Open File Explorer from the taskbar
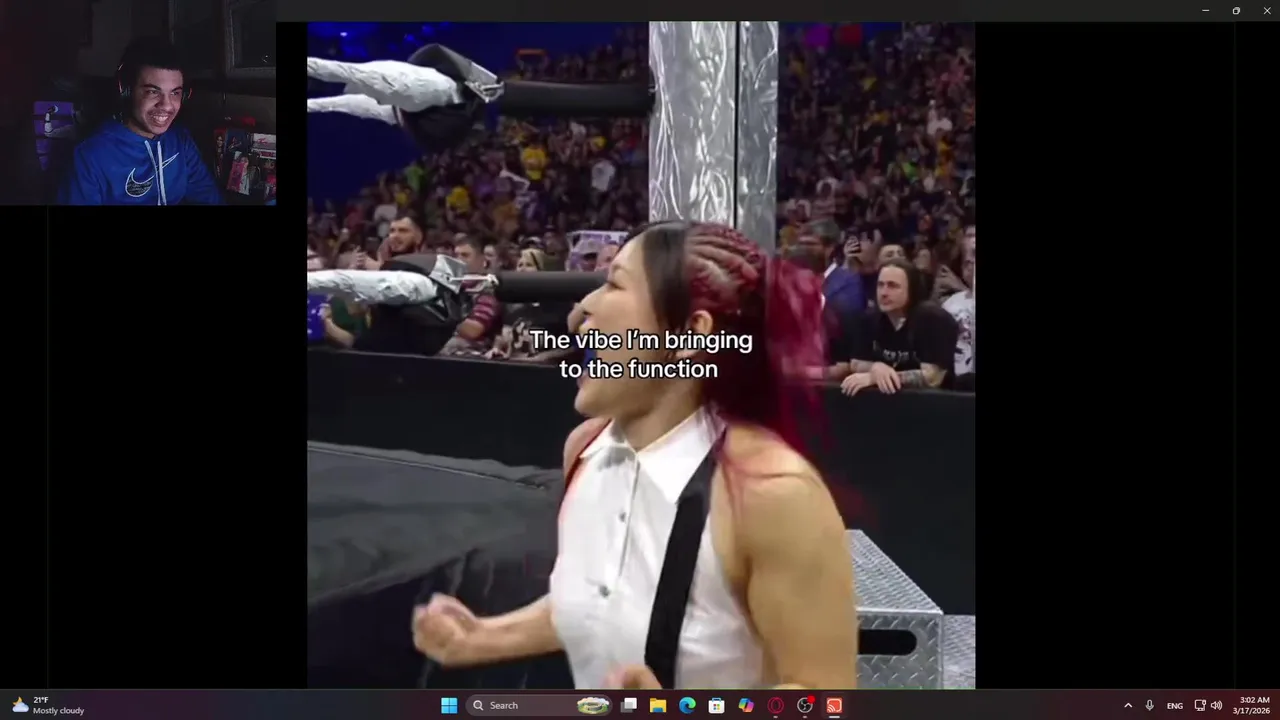1280x720 pixels. pos(658,705)
